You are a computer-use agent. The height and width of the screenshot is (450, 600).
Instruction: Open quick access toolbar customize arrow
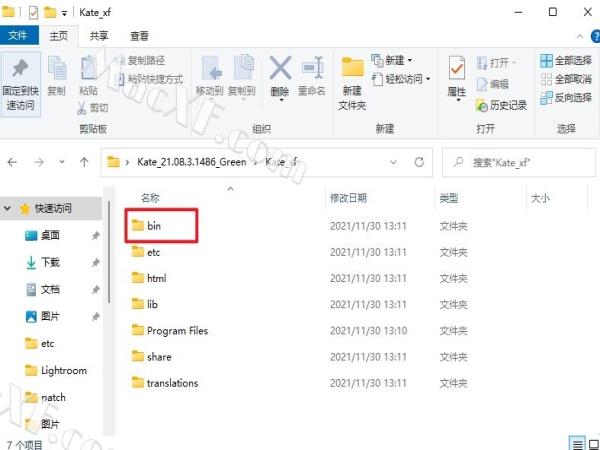(x=64, y=14)
